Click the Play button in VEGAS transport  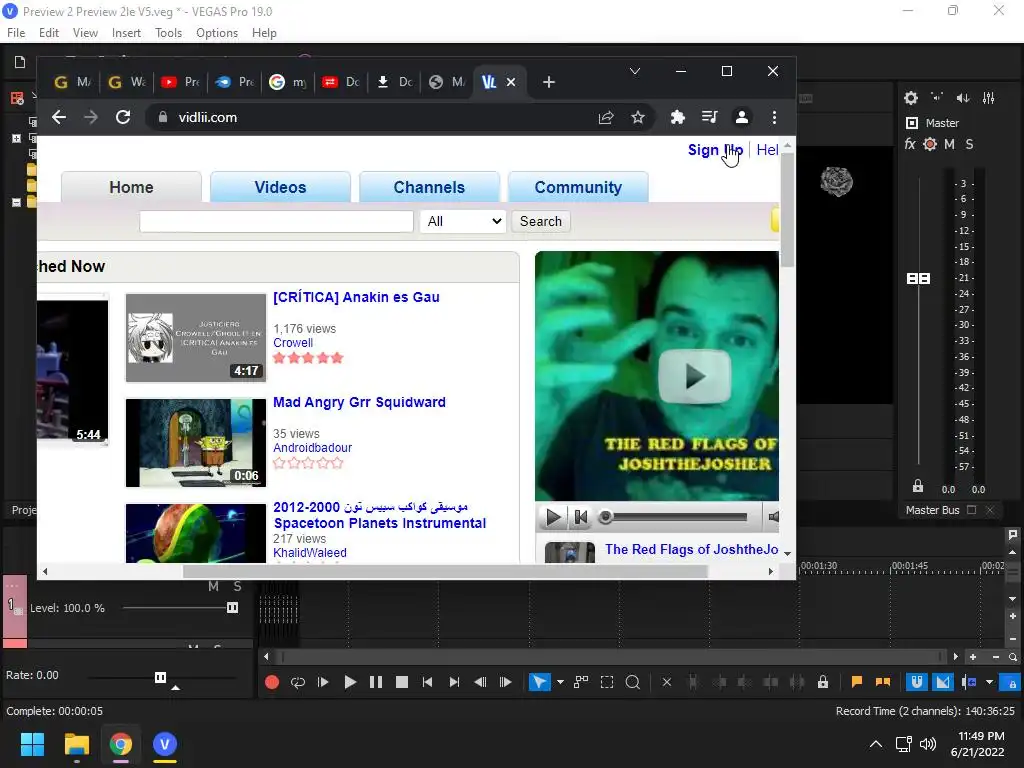[x=350, y=682]
